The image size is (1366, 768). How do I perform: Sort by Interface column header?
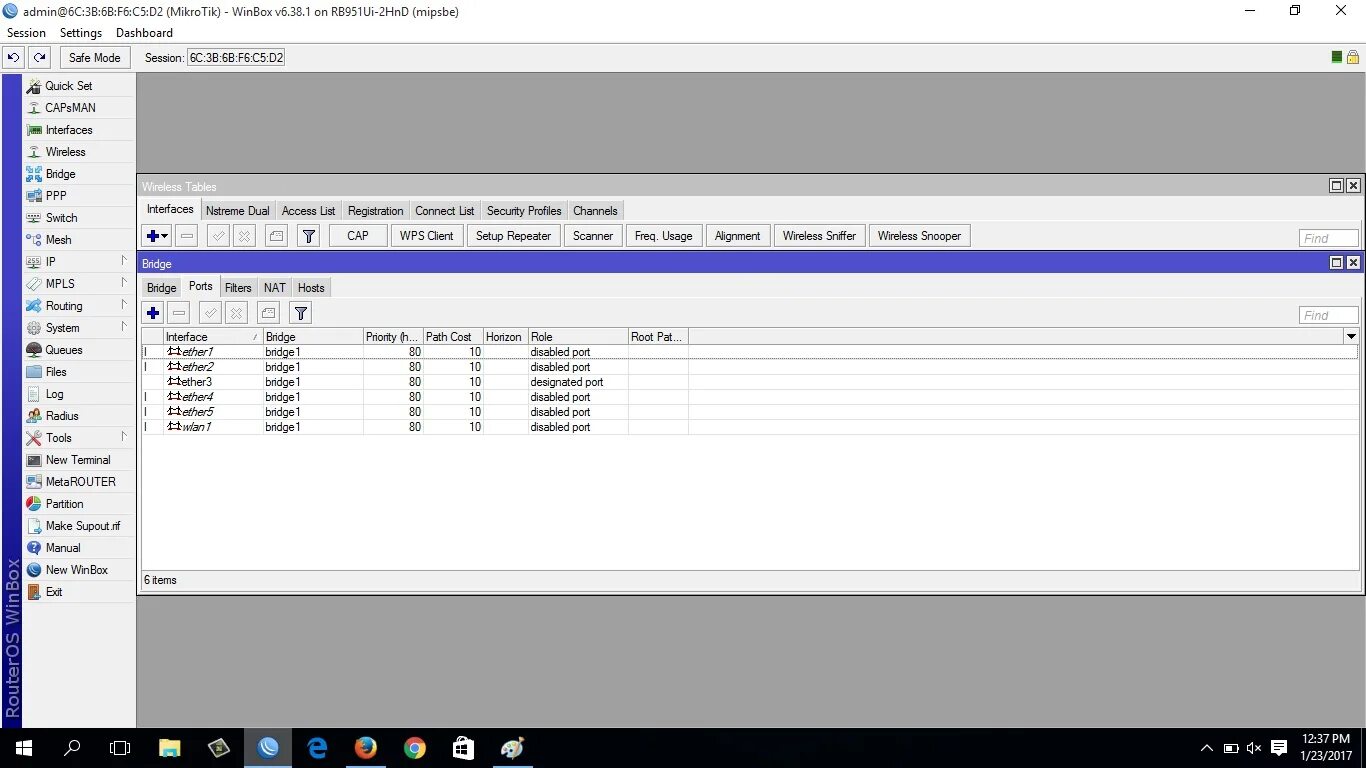[213, 337]
